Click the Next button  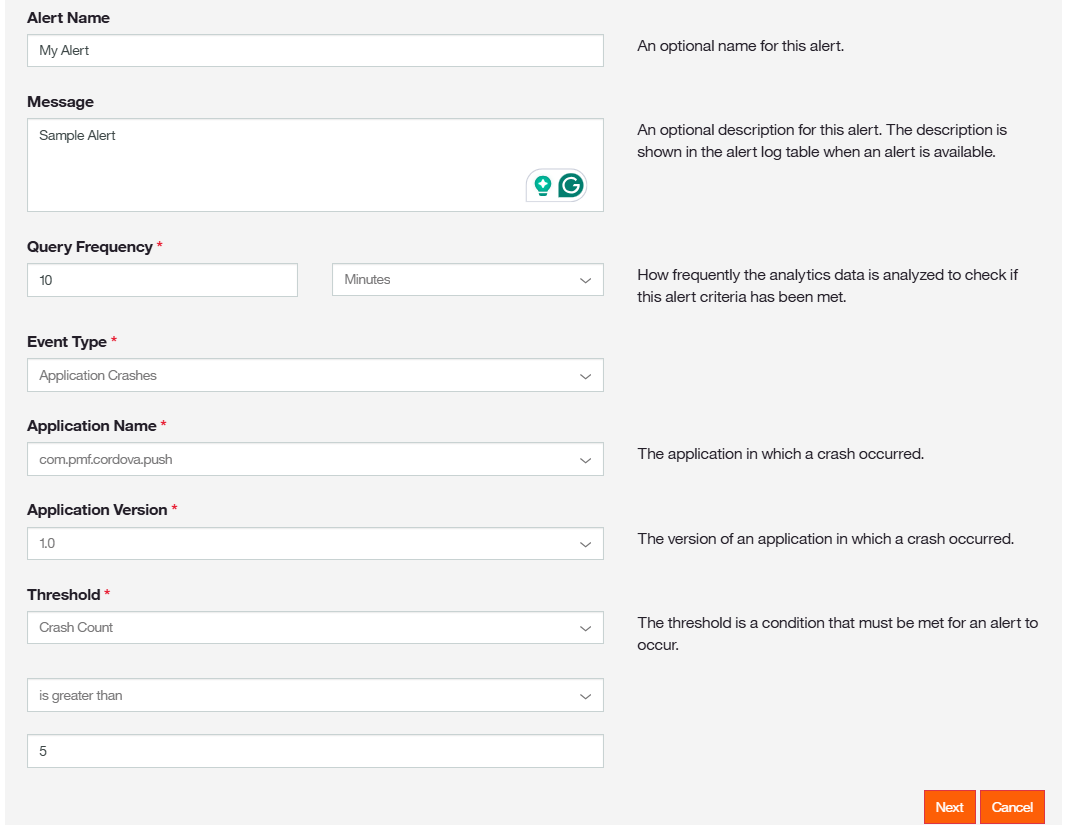tap(949, 807)
